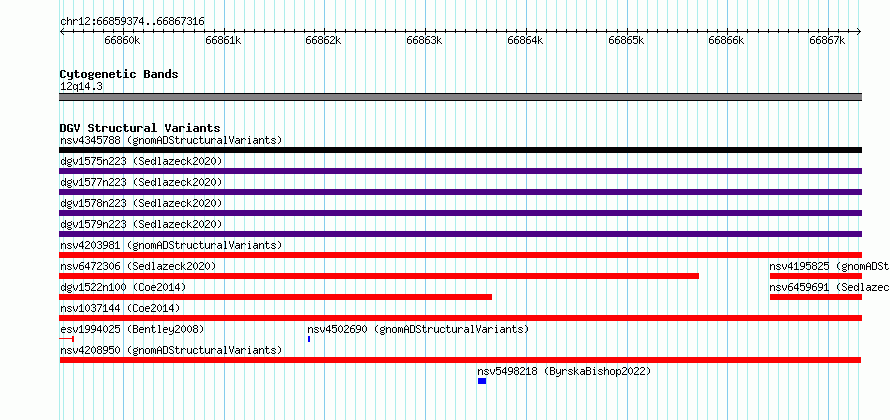Click the 12q14.3 band label

pos(81,87)
